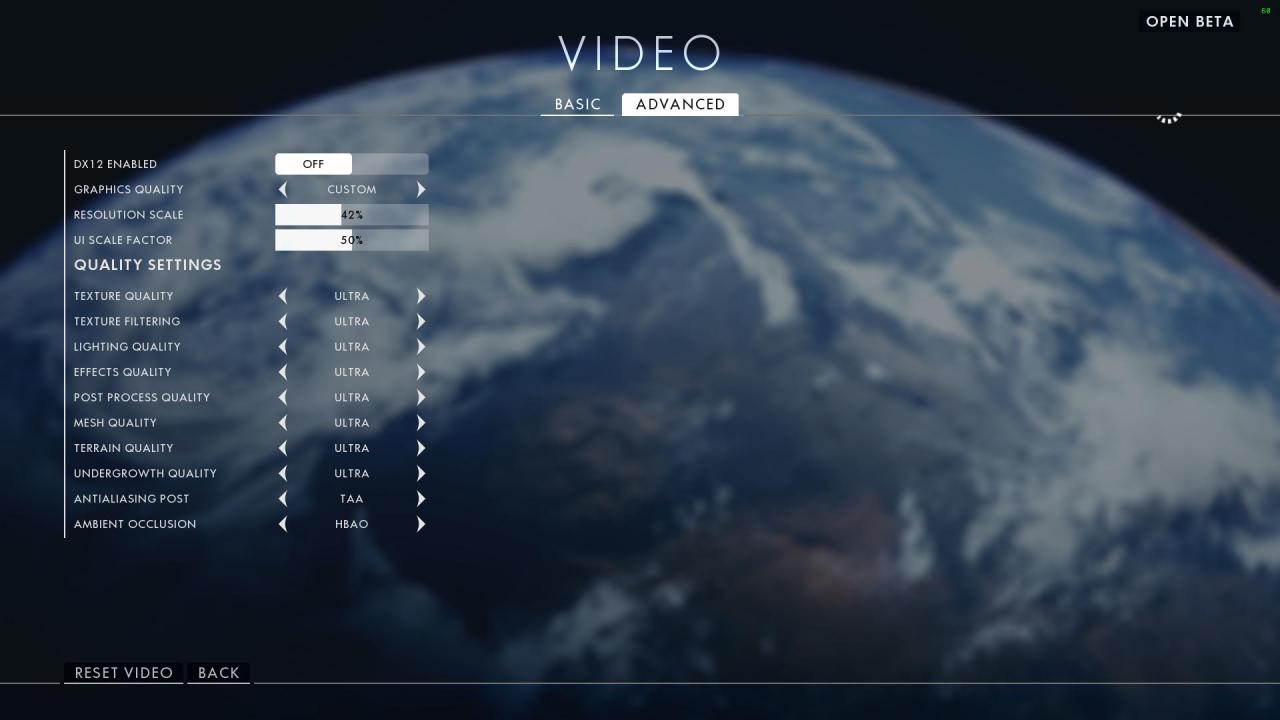Increase Lighting Quality using right arrow
The image size is (1280, 720).
[421, 347]
